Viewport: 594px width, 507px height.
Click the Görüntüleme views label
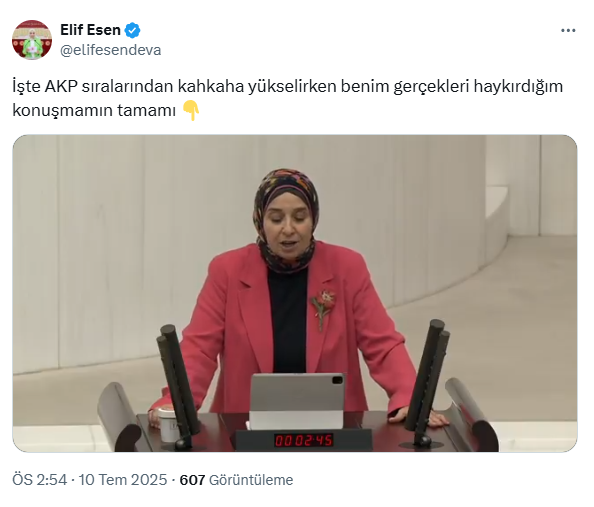click(251, 480)
